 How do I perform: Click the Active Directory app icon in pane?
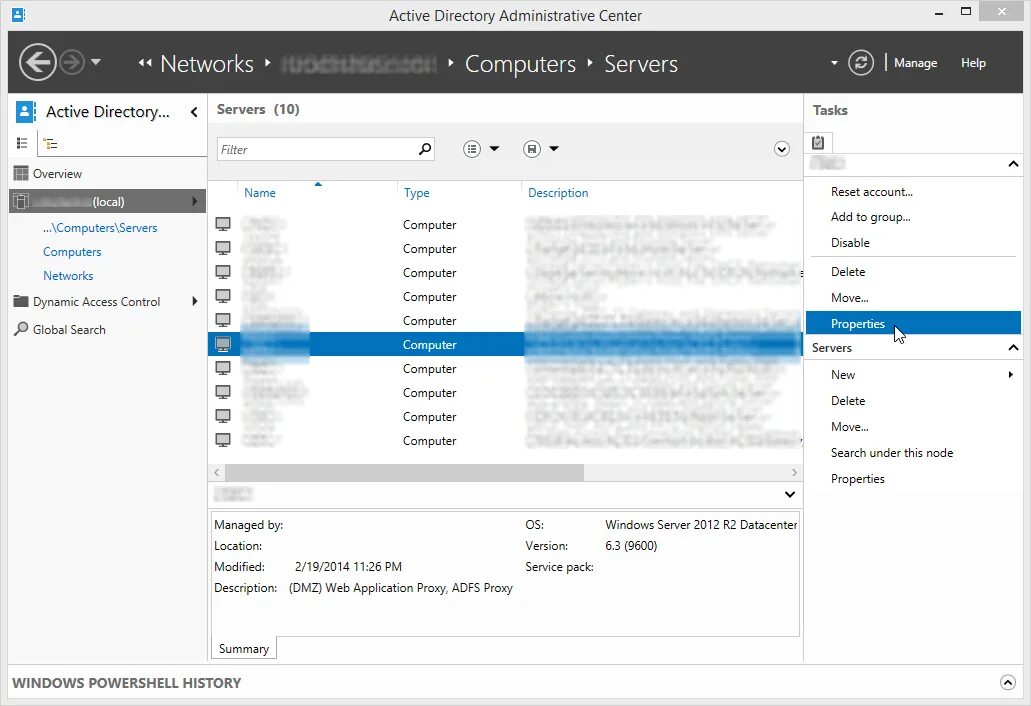tap(25, 112)
